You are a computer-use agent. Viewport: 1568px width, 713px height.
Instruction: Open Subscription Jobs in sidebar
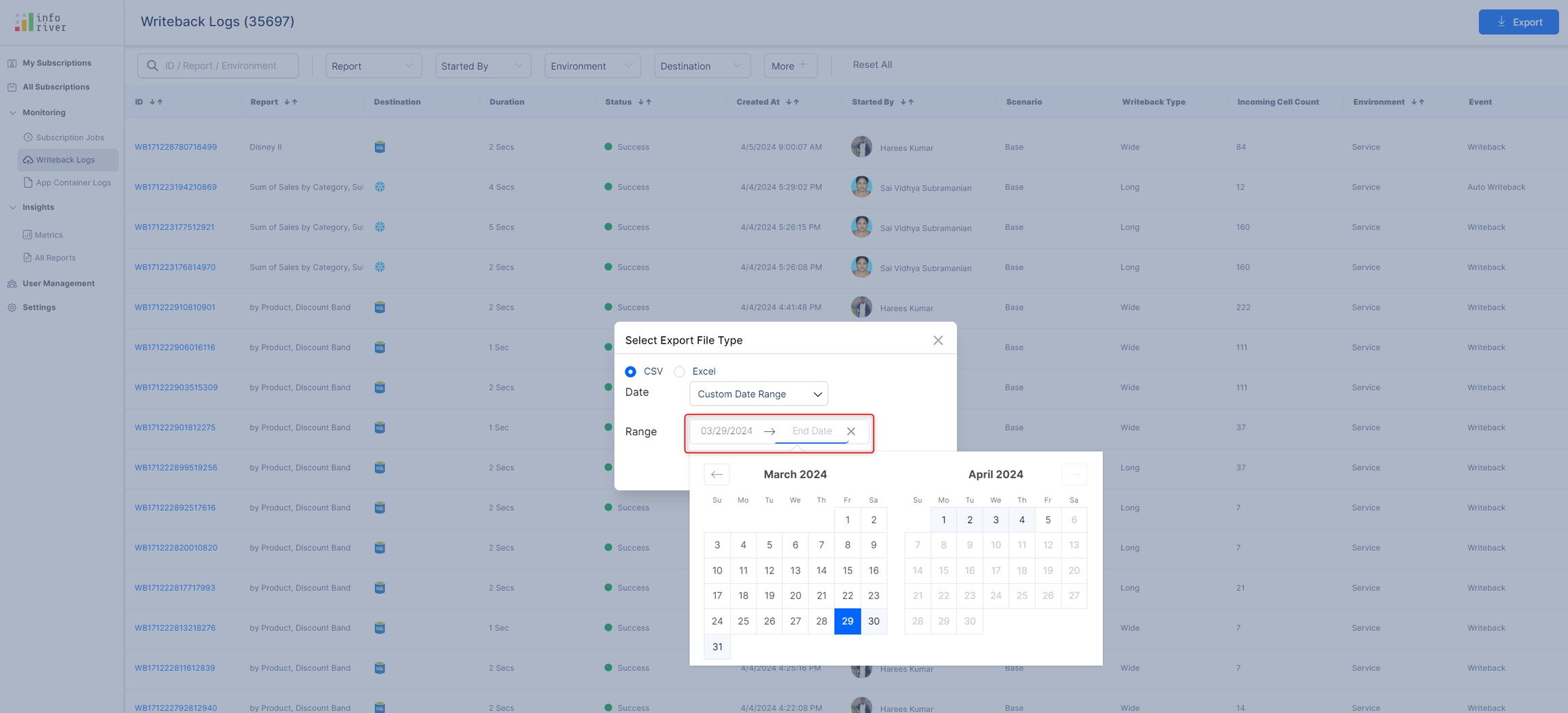pyautogui.click(x=69, y=137)
